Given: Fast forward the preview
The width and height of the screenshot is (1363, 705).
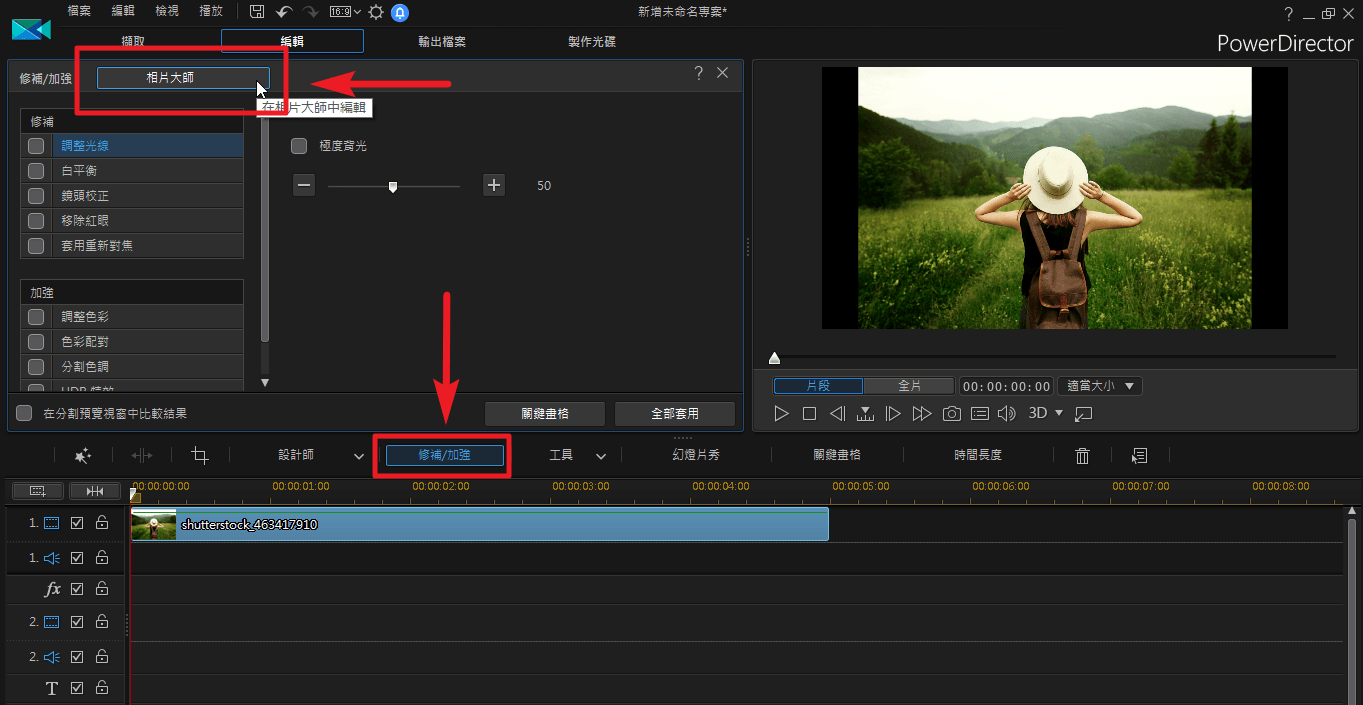Looking at the screenshot, I should pos(922,413).
